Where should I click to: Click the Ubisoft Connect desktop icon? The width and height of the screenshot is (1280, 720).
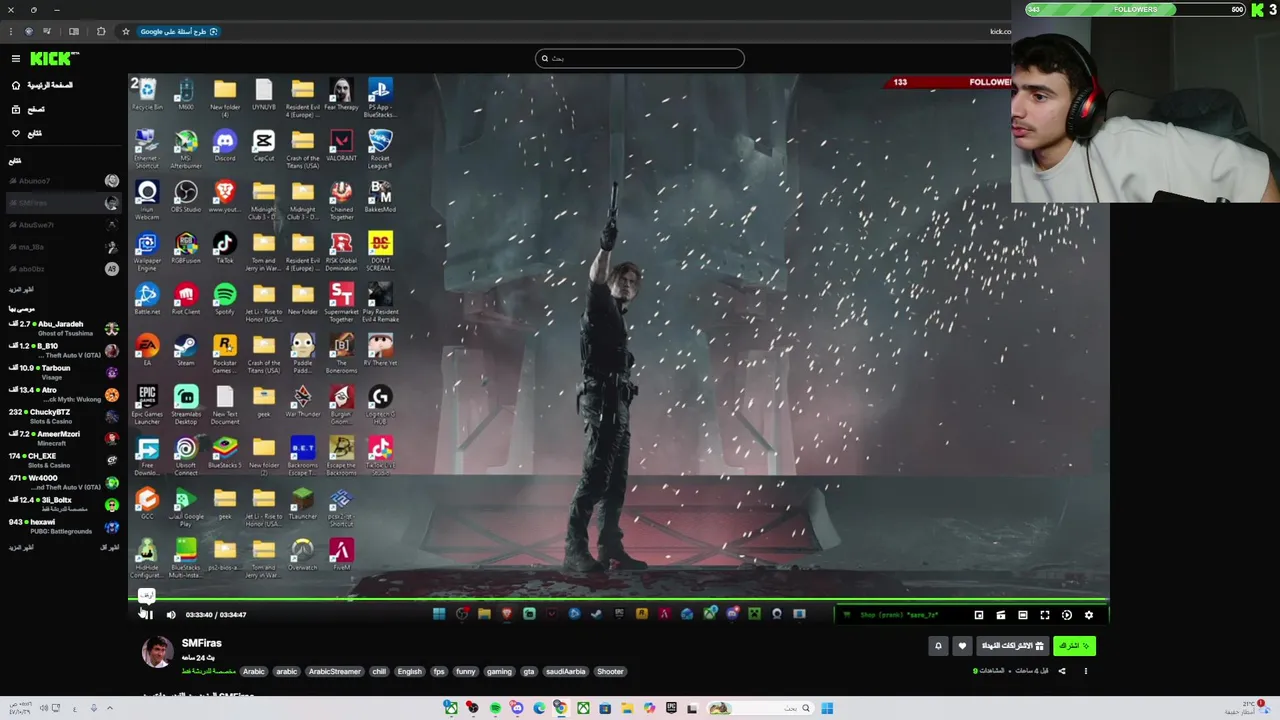coord(186,456)
